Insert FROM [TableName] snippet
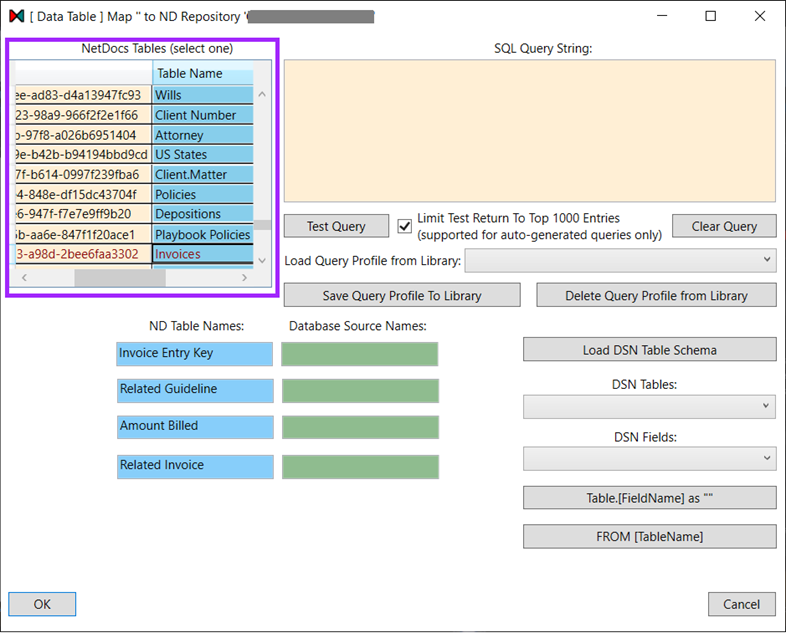The height and width of the screenshot is (633, 786). pyautogui.click(x=650, y=536)
